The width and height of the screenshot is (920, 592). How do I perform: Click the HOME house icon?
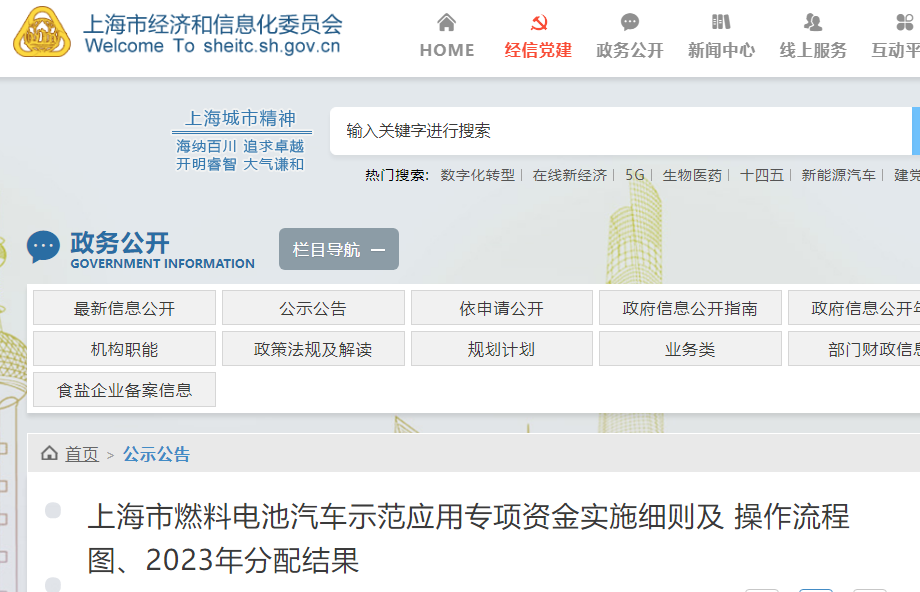[447, 22]
